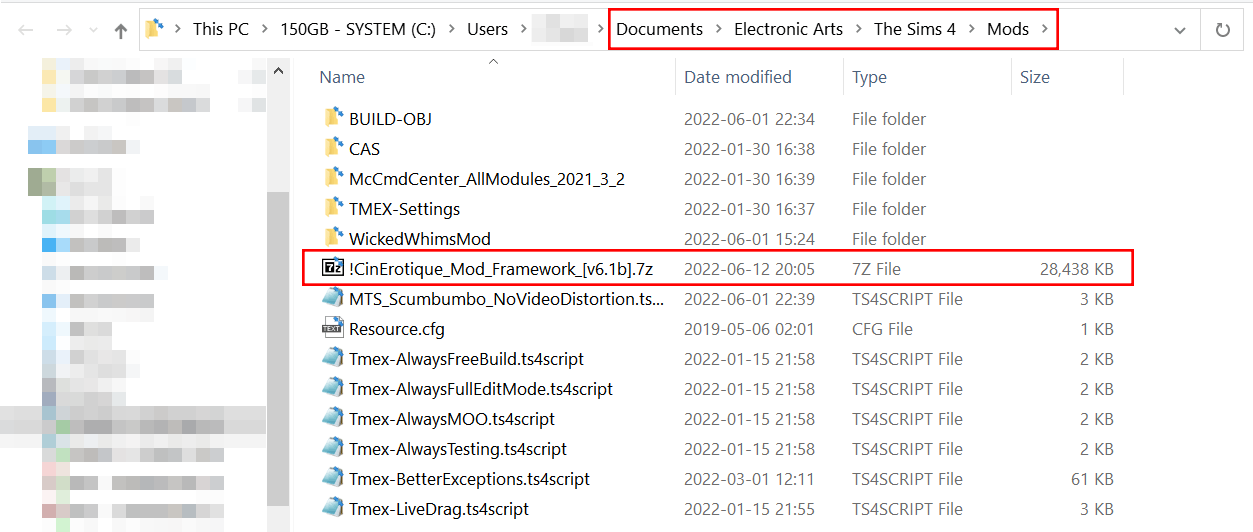Viewport: 1253px width, 532px height.
Task: Expand chevron after Mods in breadcrumb
Action: (x=1045, y=29)
